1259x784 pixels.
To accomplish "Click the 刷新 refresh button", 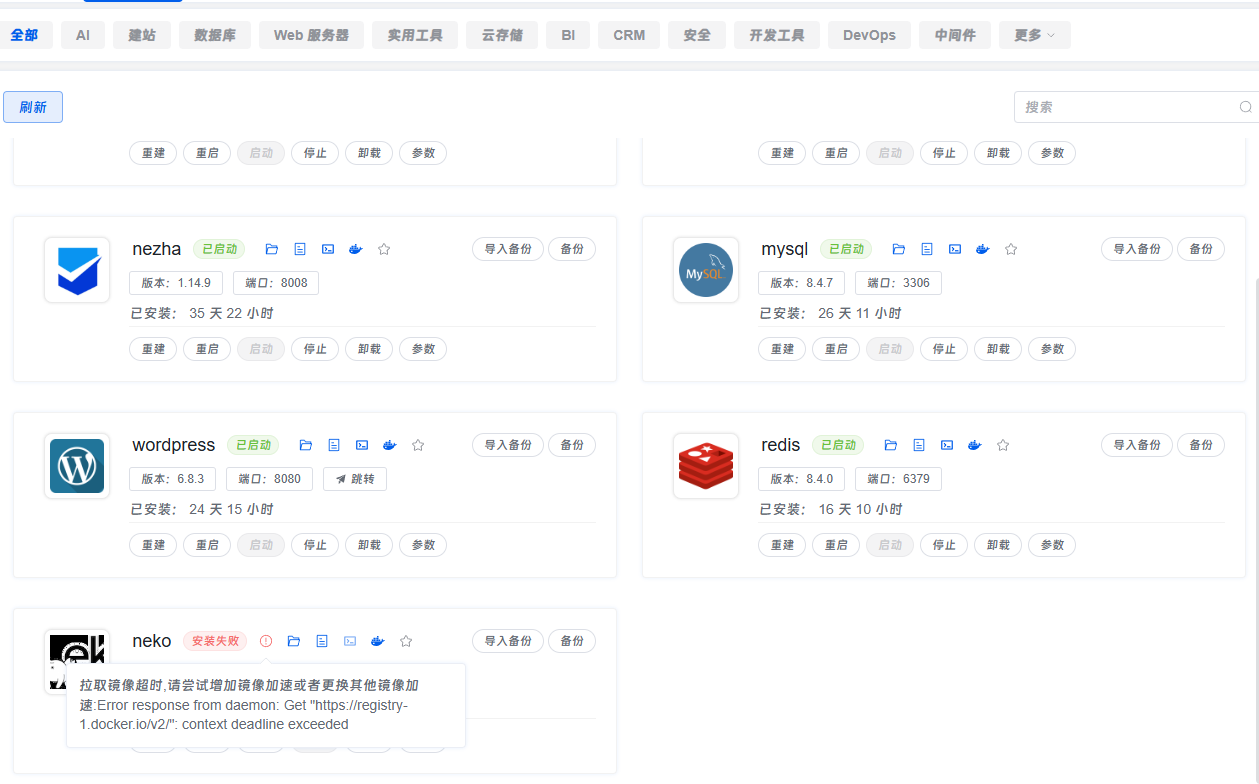I will click(33, 107).
